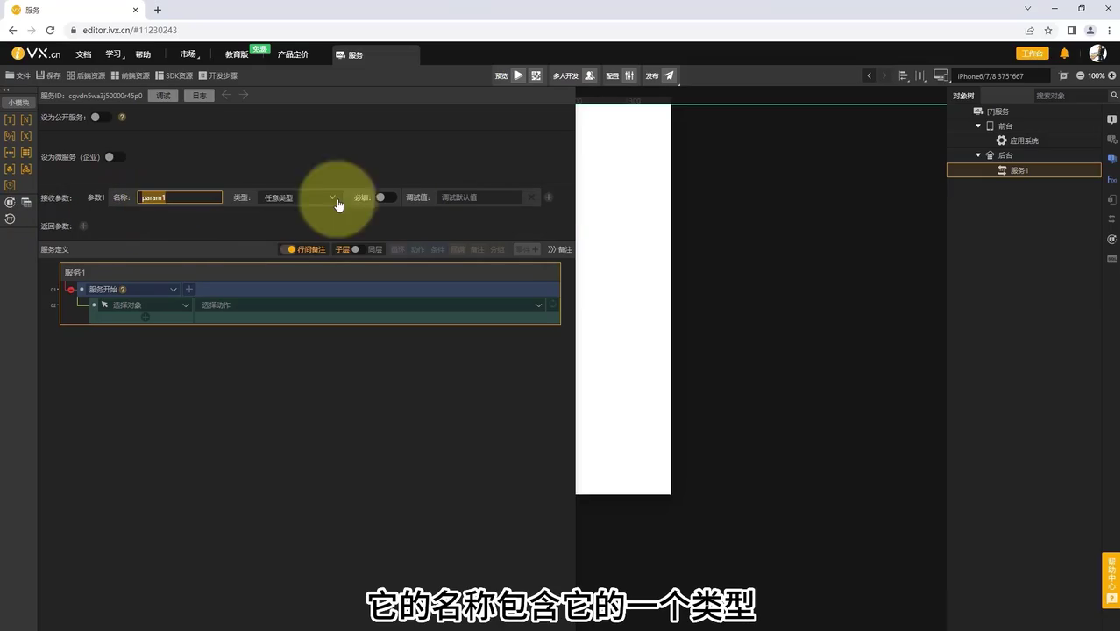This screenshot has width=1120, height=631.
Task: Toggle 设为公开服务 switch
Action: click(x=100, y=117)
